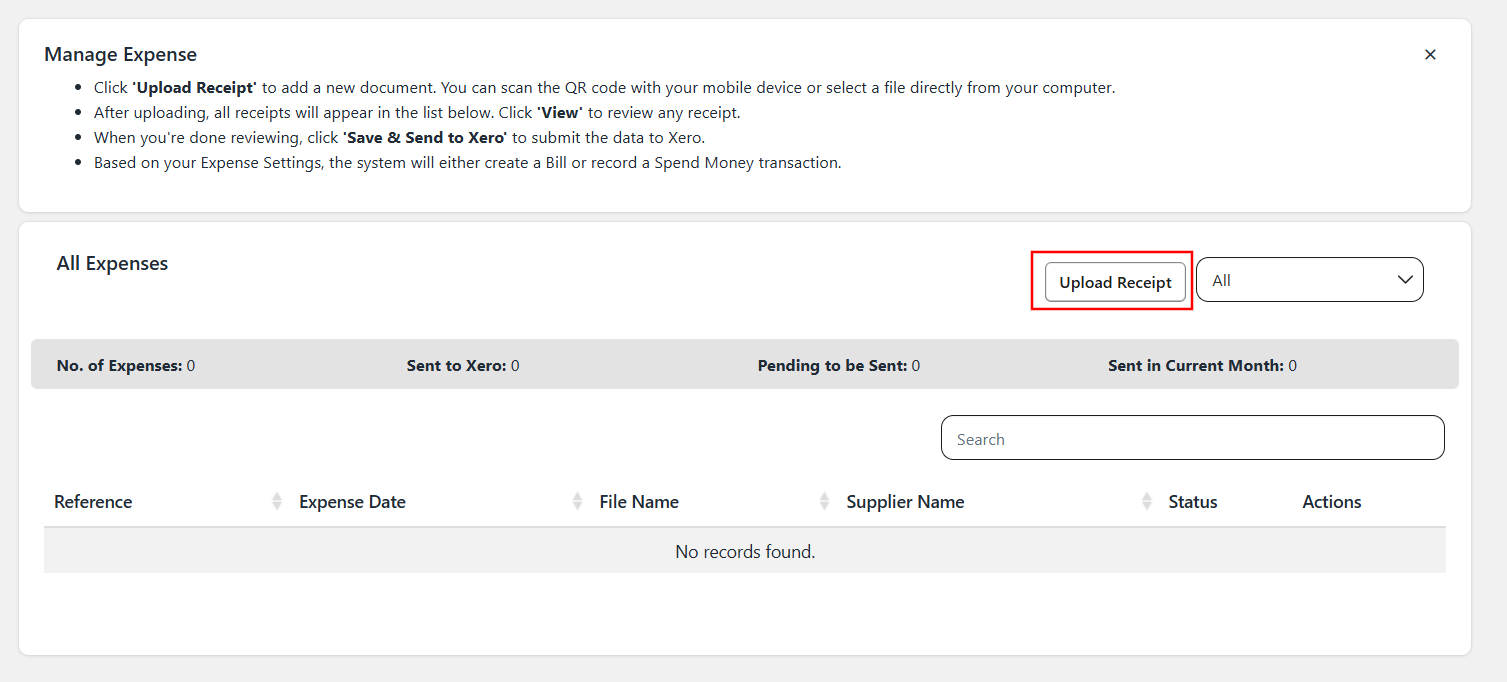1507x682 pixels.
Task: Close the Manage Expense info panel
Action: [1430, 55]
